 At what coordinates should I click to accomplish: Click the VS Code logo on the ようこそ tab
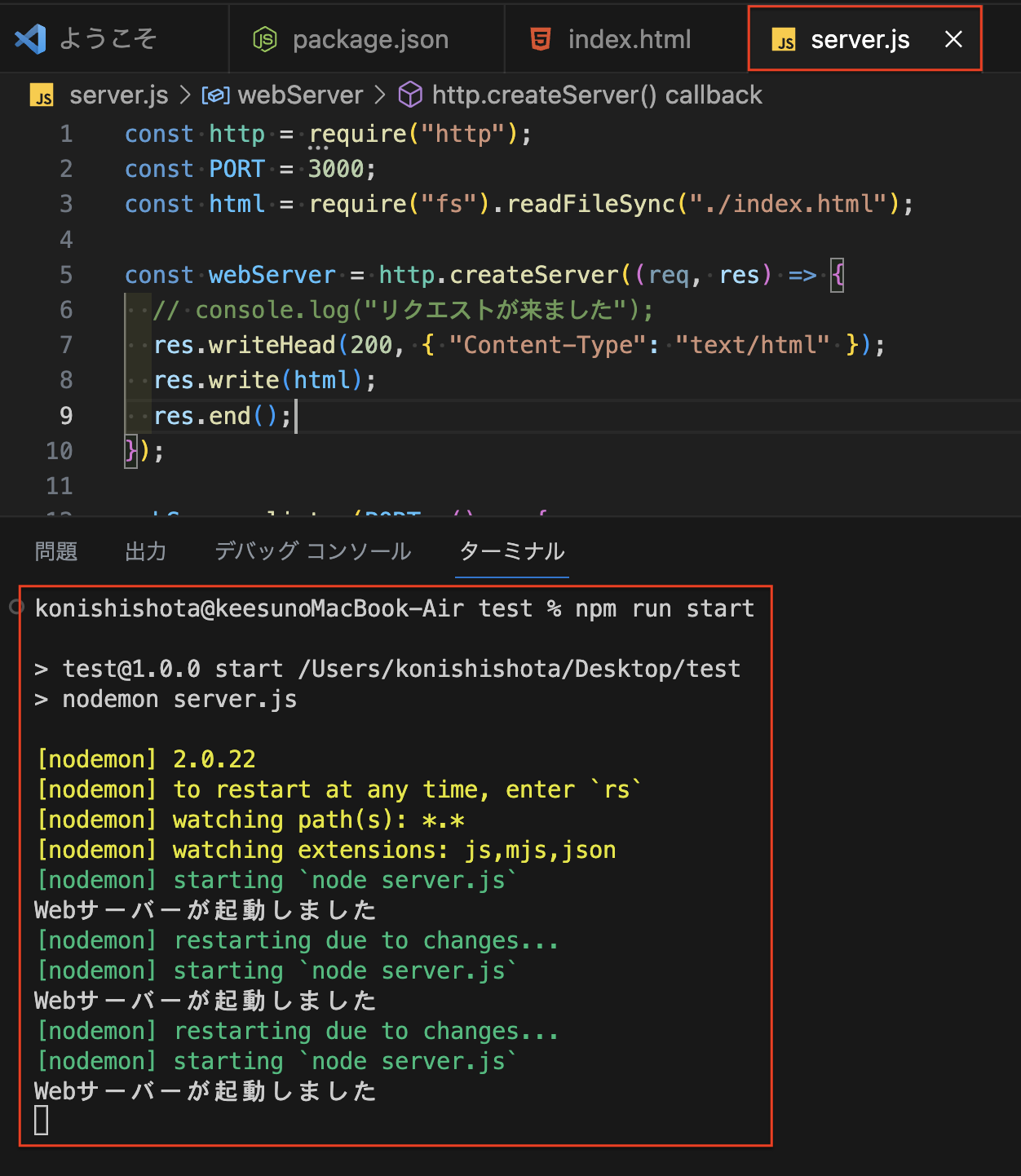point(29,38)
